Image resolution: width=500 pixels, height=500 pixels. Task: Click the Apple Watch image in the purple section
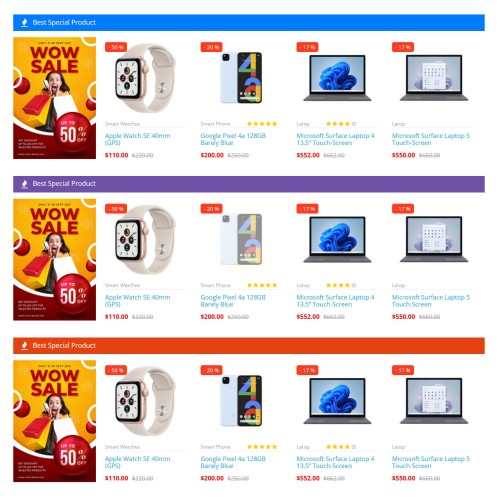point(146,240)
